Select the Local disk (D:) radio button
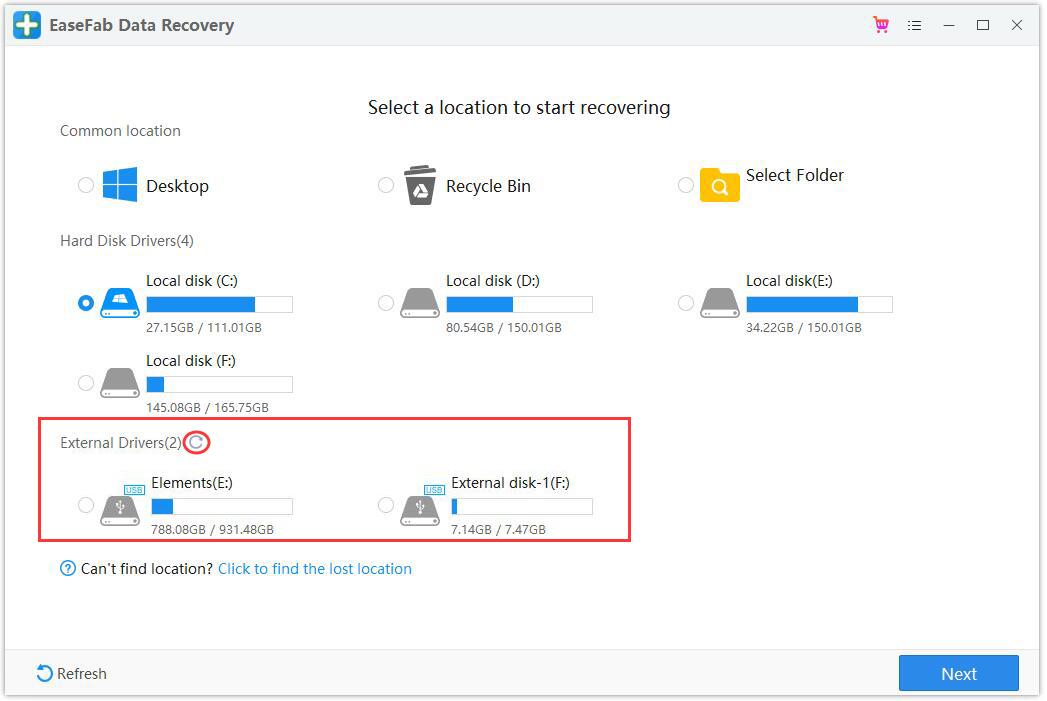Screen dimensions: 1047x701 (386, 303)
